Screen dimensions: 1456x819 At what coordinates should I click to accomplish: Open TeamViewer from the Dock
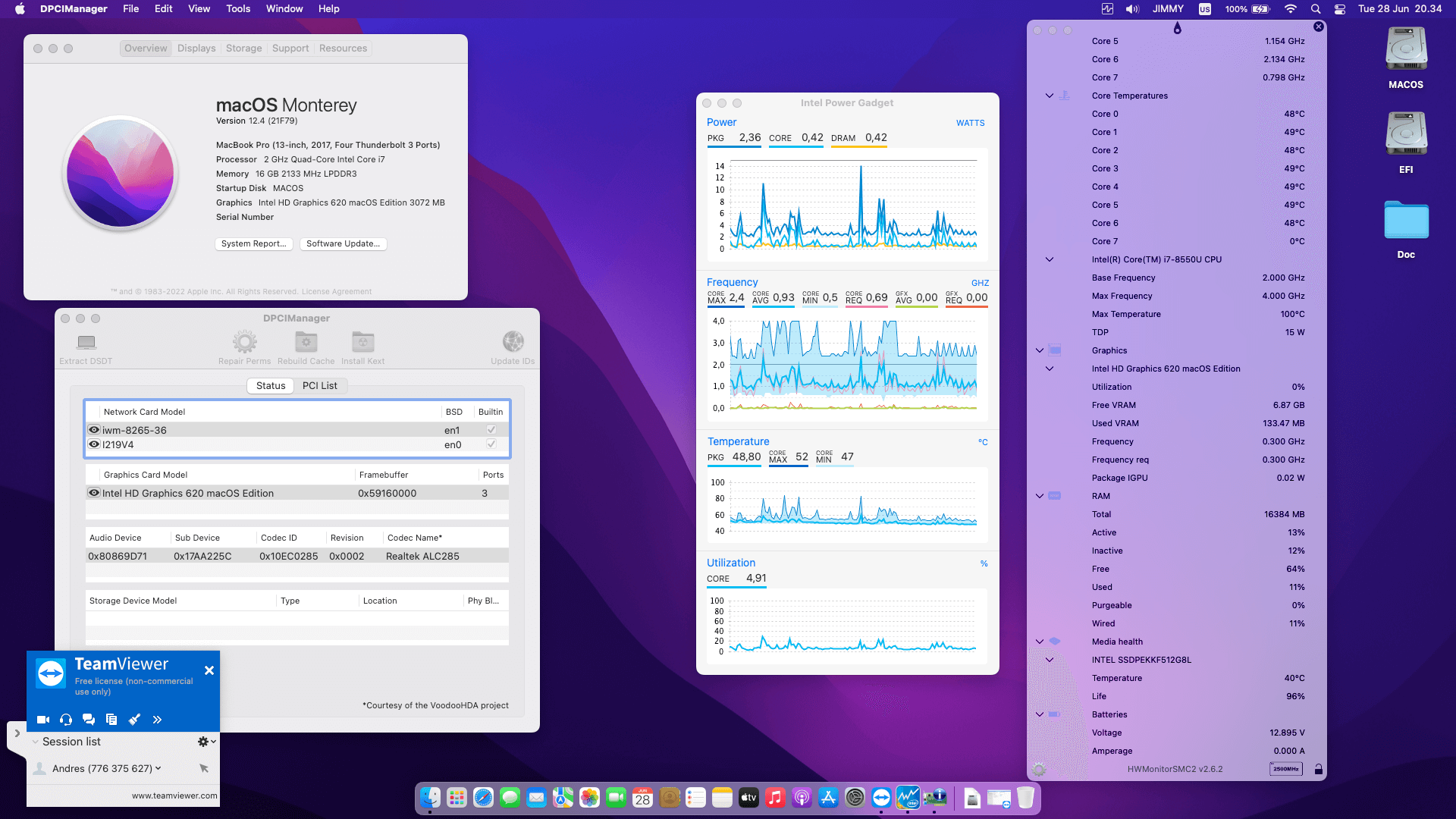click(x=881, y=798)
